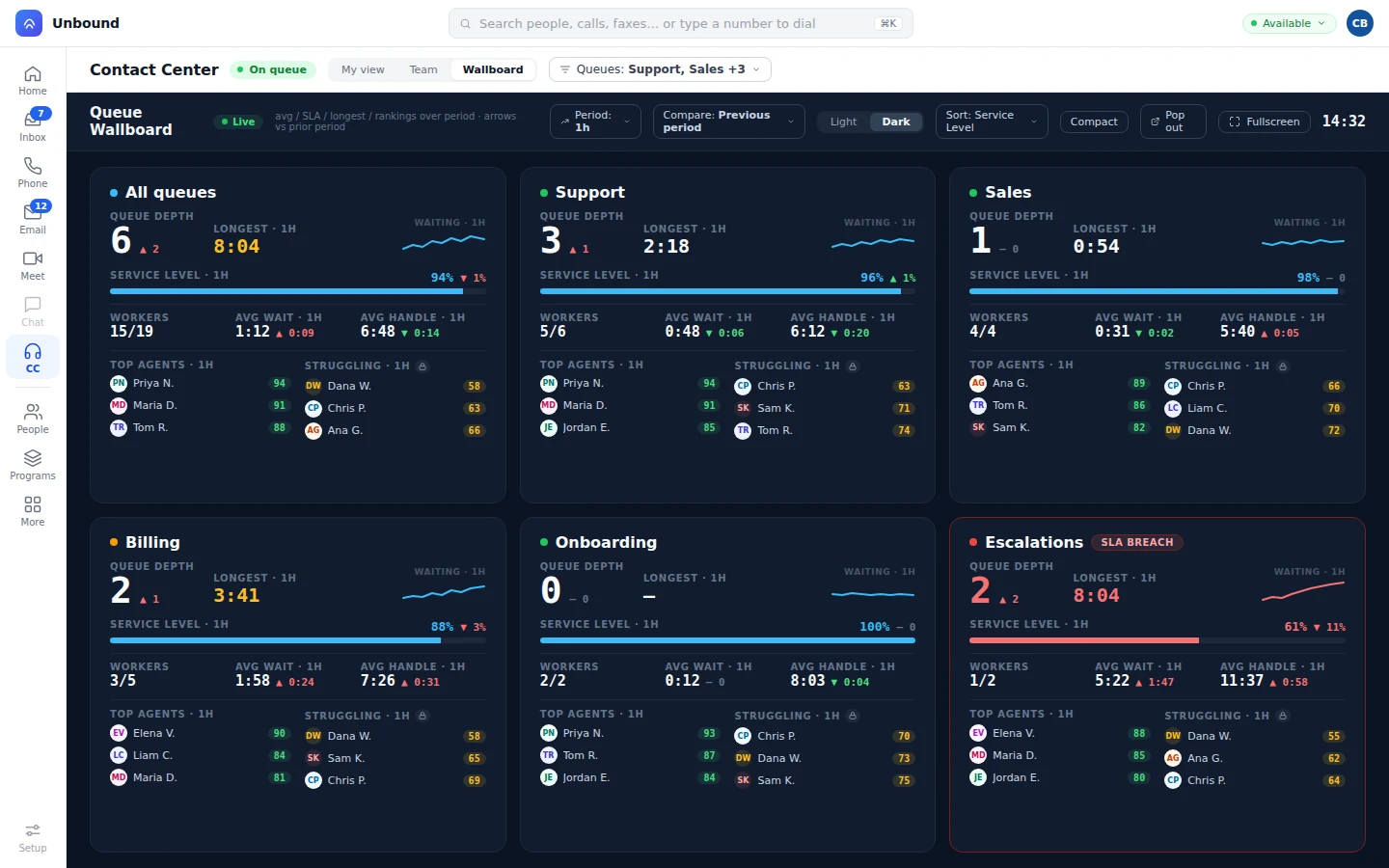Click the SLA BREACH badge on Escalations
The width and height of the screenshot is (1389, 868).
click(x=1137, y=542)
